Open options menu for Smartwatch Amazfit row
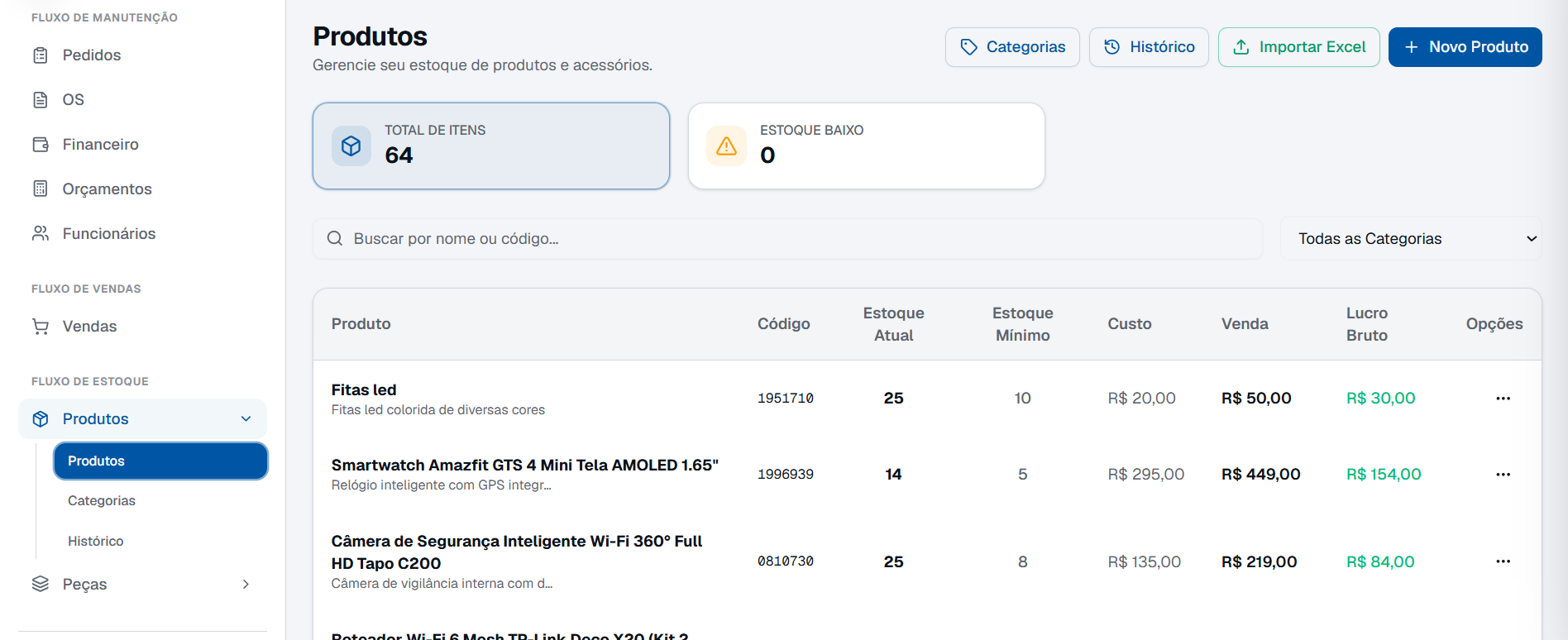 coord(1503,475)
